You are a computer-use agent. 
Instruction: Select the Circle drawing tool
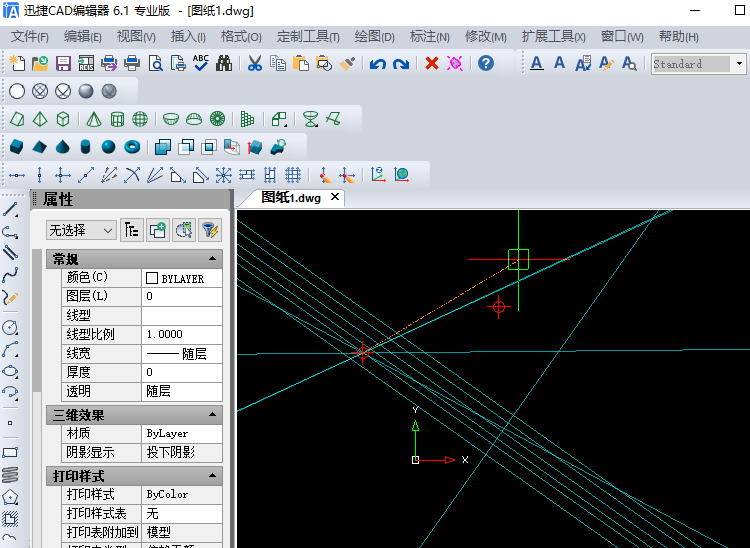click(11, 327)
